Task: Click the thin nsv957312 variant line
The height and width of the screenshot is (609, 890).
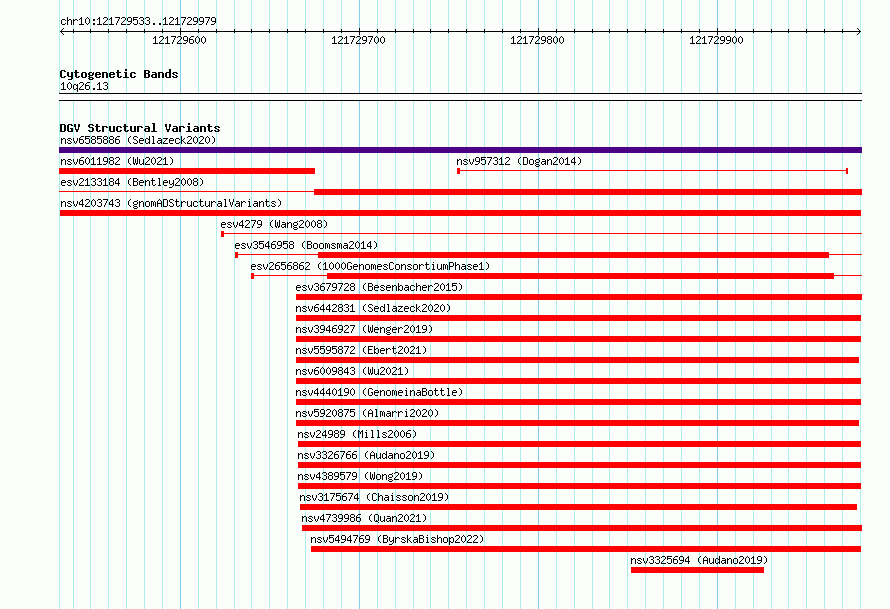Action: click(653, 170)
